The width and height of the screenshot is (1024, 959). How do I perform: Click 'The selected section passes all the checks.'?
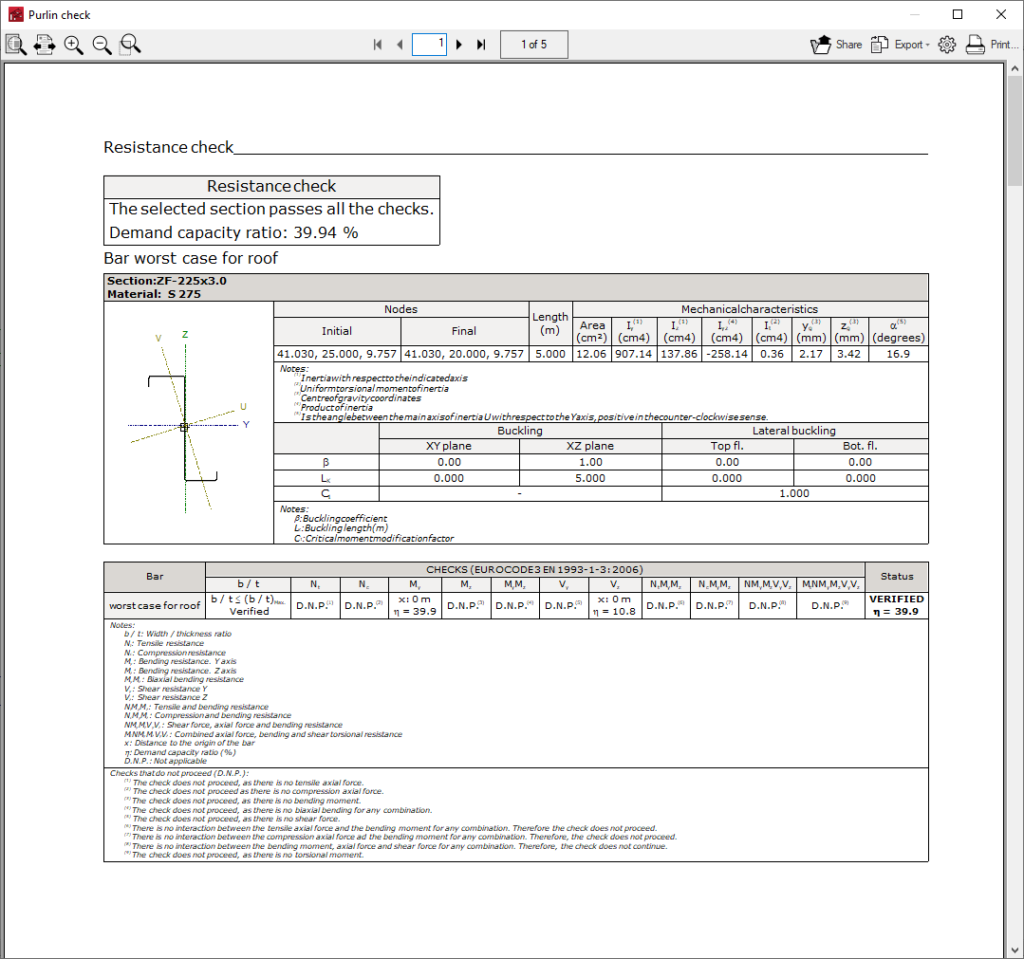pos(271,209)
